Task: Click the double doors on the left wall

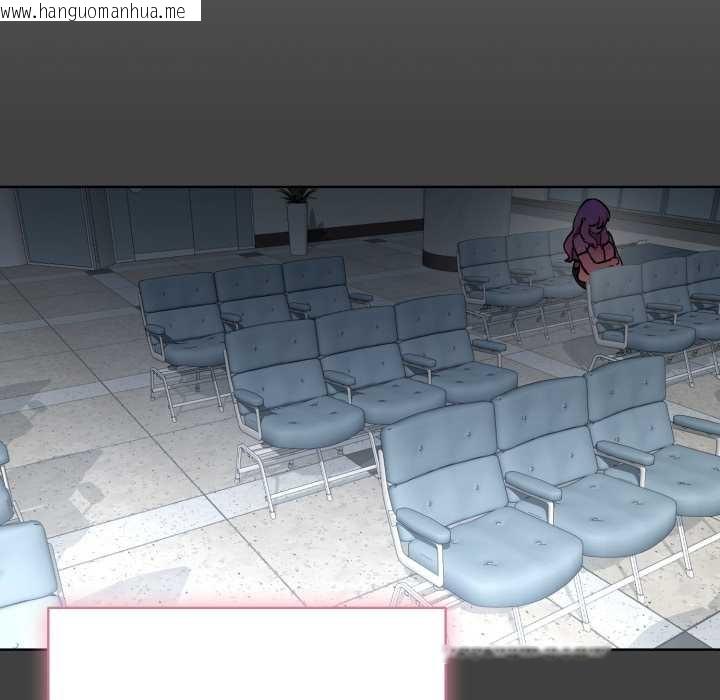Action: (55, 228)
